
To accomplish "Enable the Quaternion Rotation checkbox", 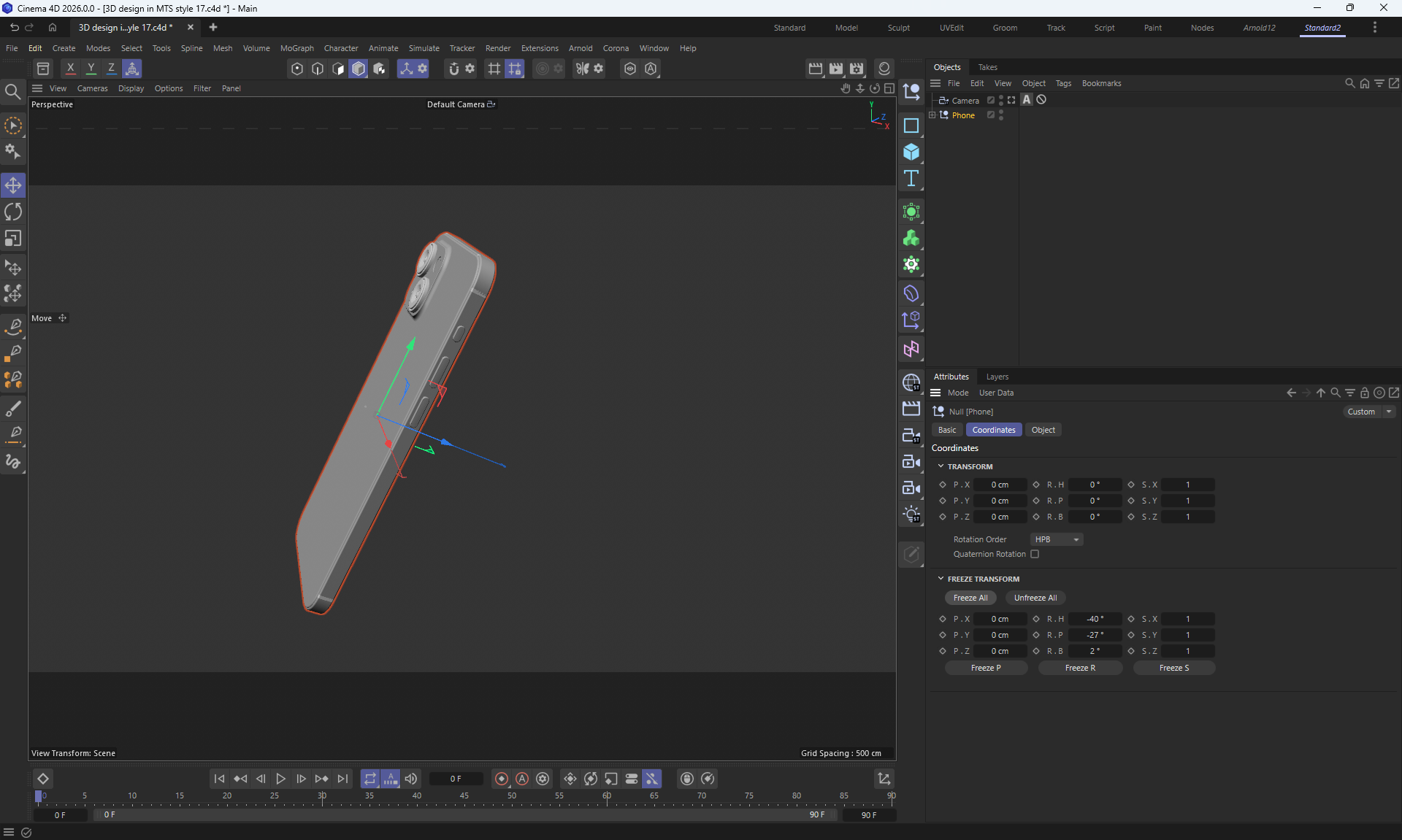I will [x=1035, y=554].
